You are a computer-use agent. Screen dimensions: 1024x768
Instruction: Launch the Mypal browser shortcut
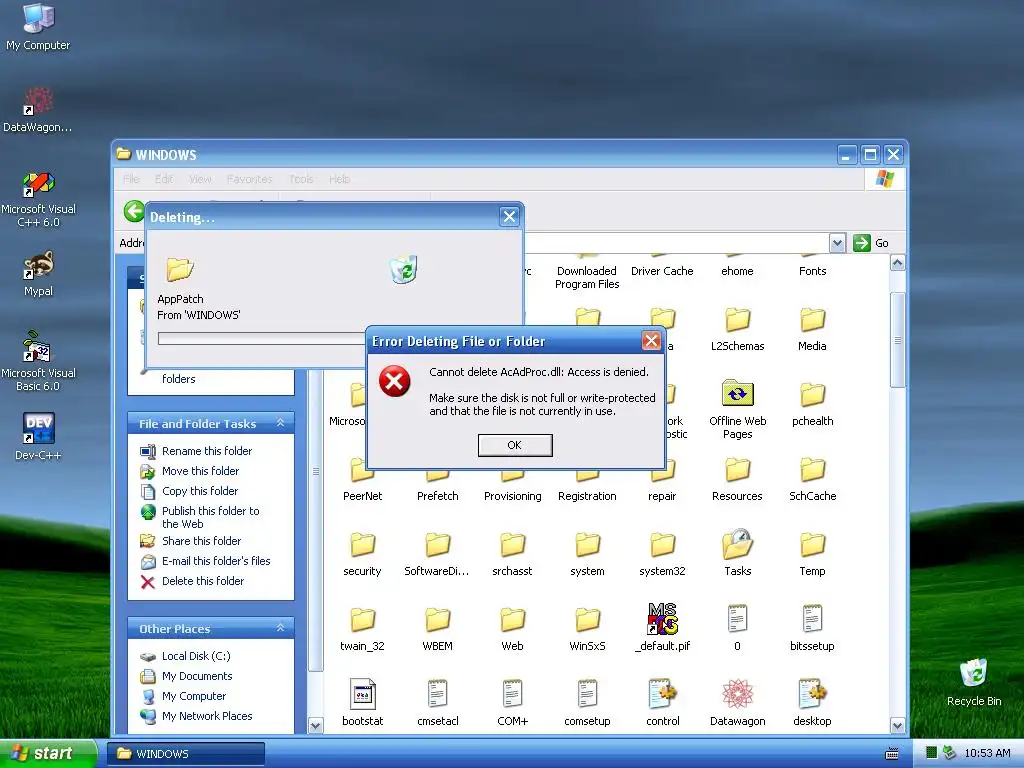tap(38, 274)
